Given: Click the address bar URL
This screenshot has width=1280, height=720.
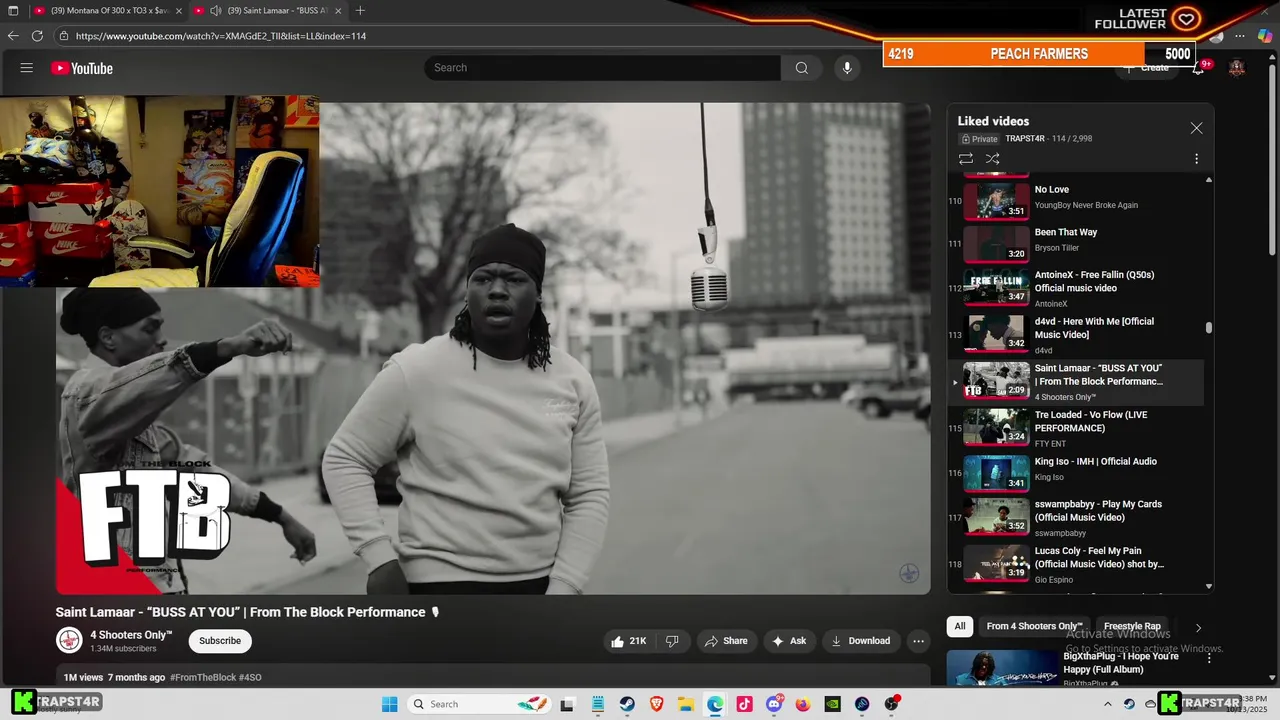Looking at the screenshot, I should click(x=221, y=36).
